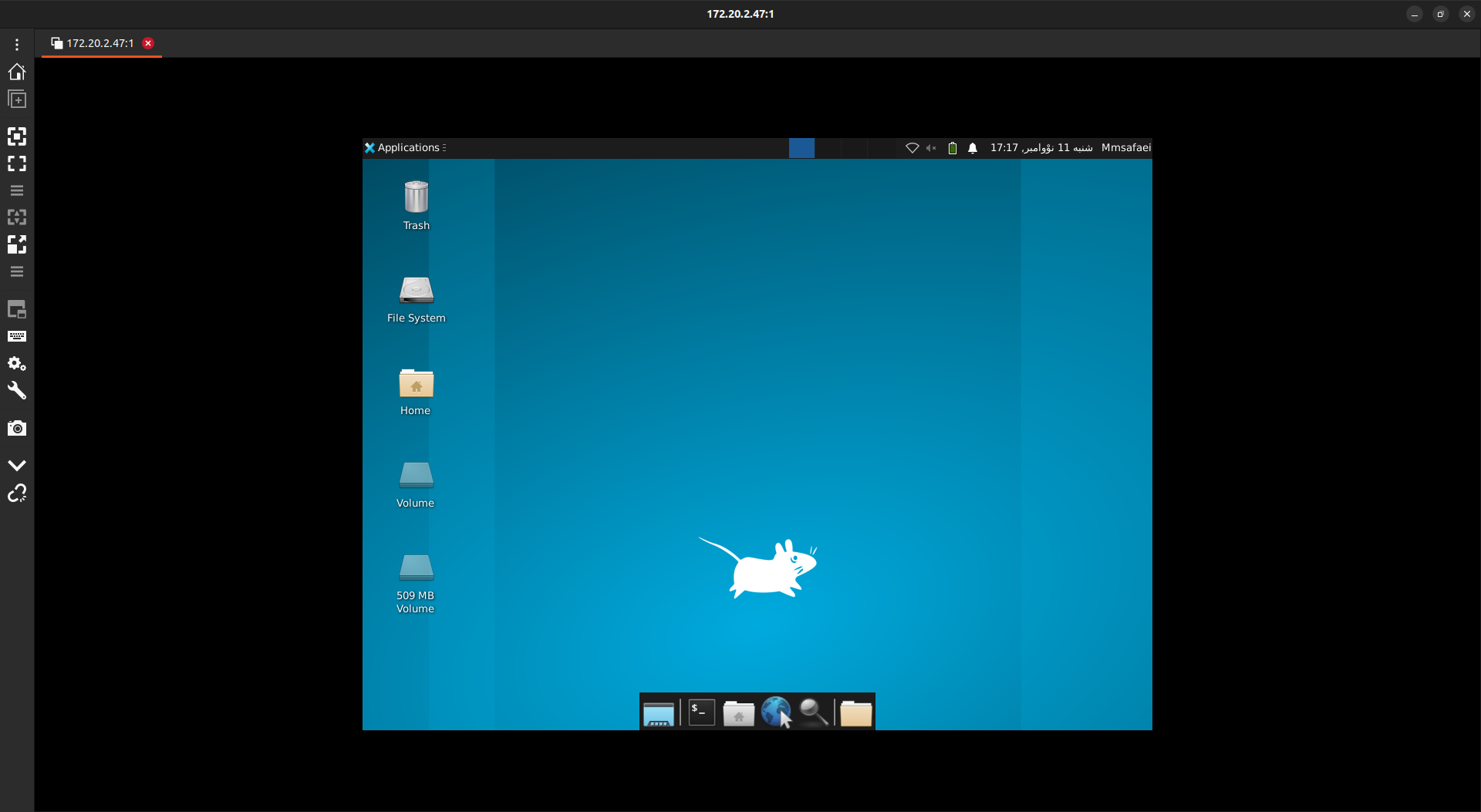Open the wrench tools menu

tap(17, 391)
